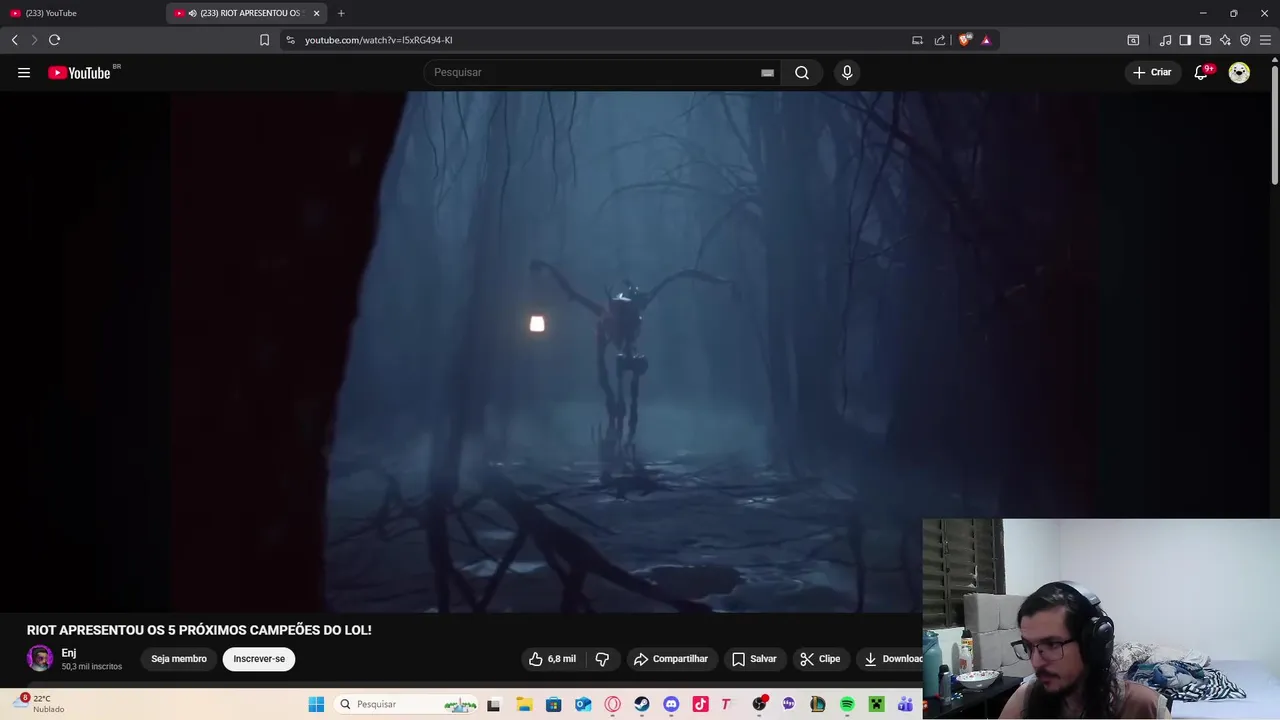The width and height of the screenshot is (1280, 720).
Task: Open Brave Rewards triangle icon
Action: click(986, 40)
